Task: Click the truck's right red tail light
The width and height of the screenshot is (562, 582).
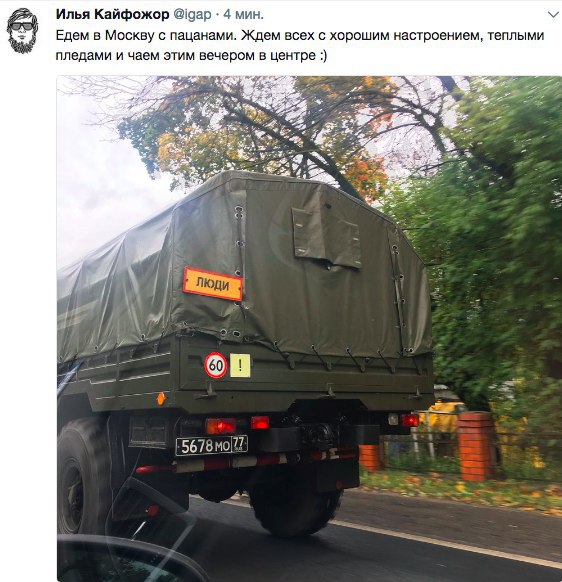Action: click(x=409, y=420)
